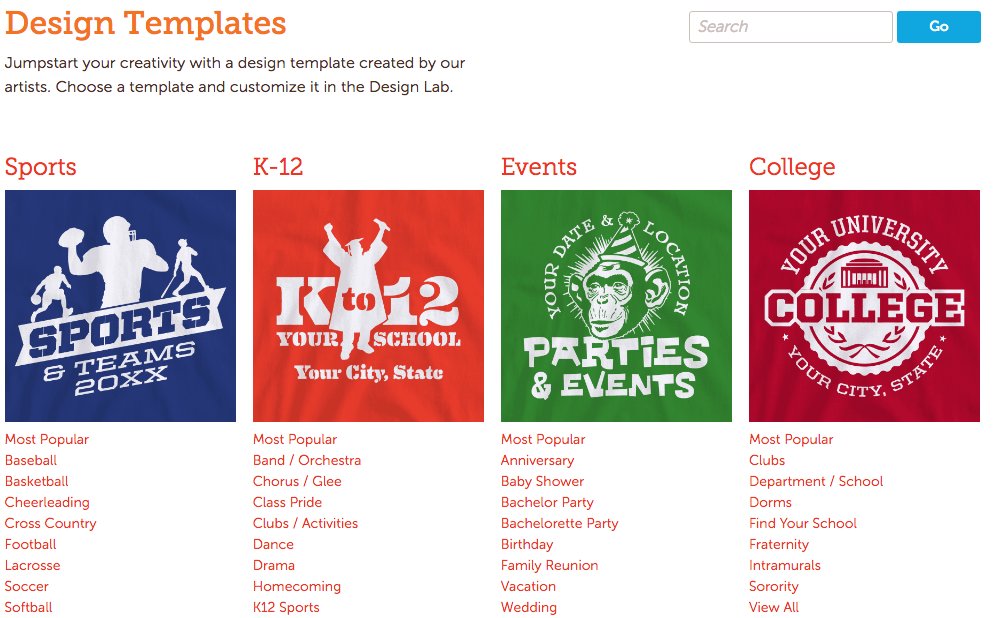Open Most Popular under Events
This screenshot has height=618, width=993.
(x=543, y=439)
